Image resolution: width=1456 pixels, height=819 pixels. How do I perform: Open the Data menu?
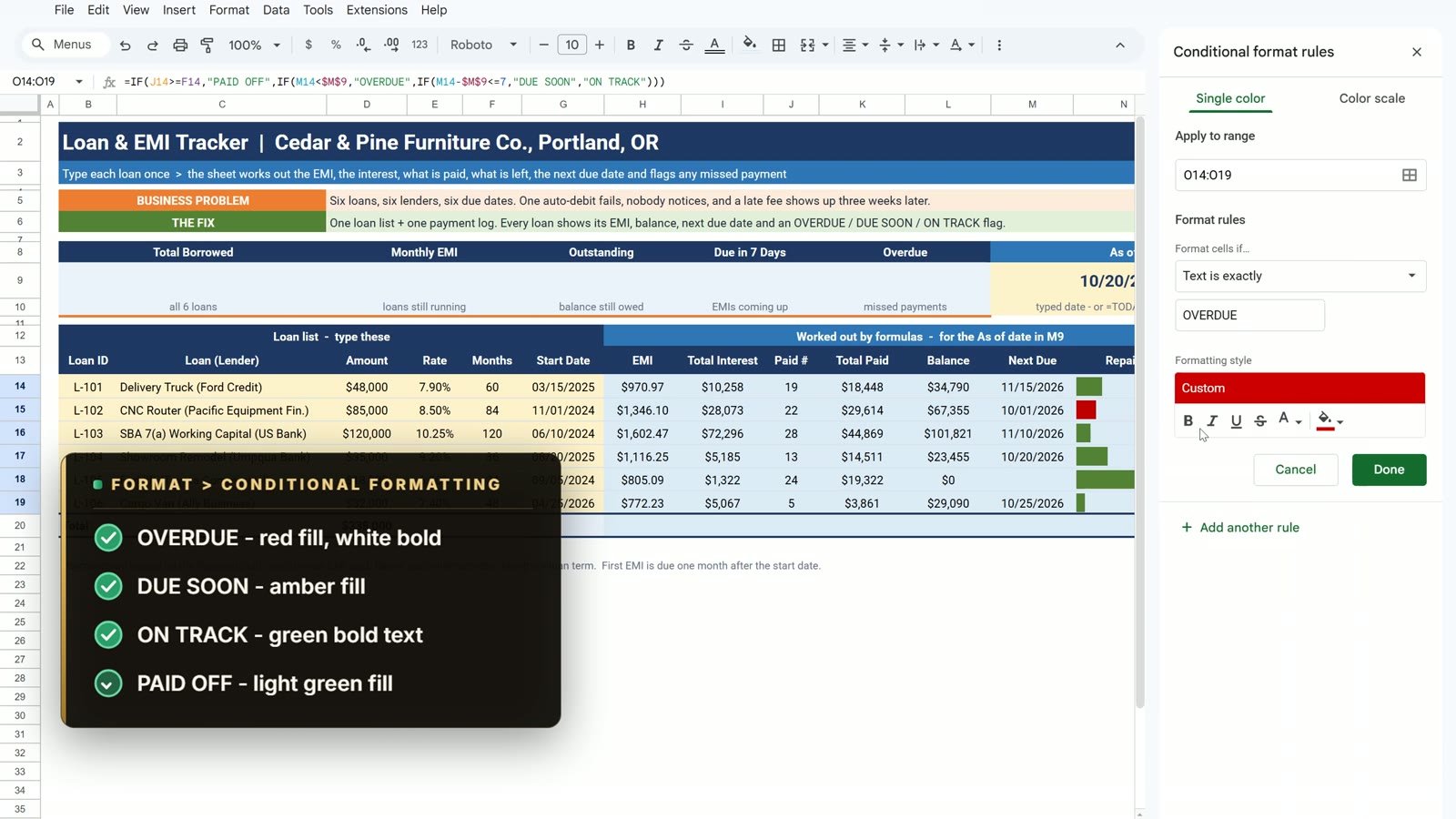coord(276,10)
